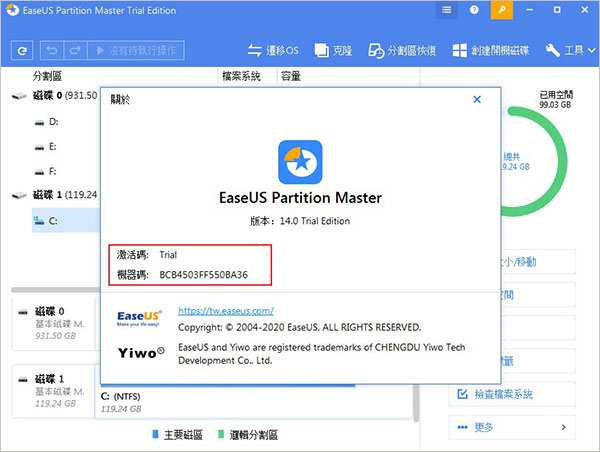Undo the last pending operation
Screen dimensions: 600x452
point(52,51)
